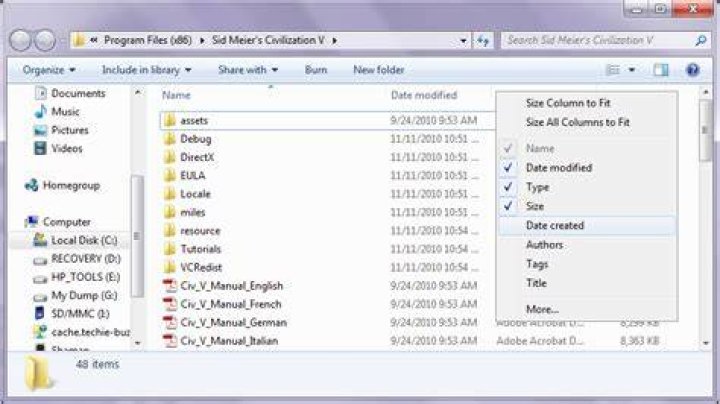Open view options dropdown arrow
The height and width of the screenshot is (404, 720).
click(631, 70)
